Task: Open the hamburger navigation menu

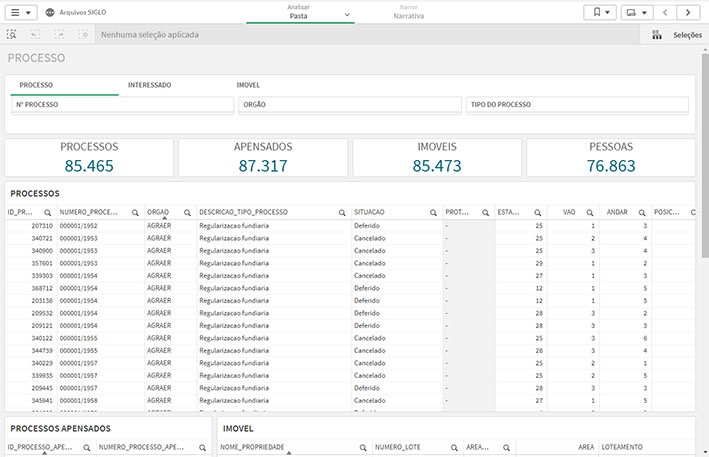Action: (x=20, y=12)
